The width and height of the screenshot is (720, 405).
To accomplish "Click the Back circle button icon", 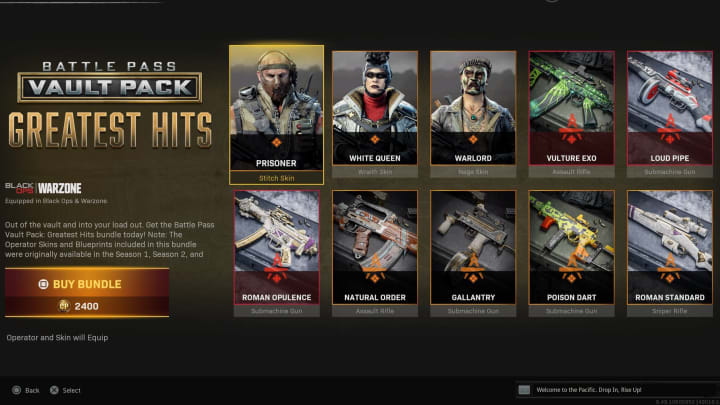I will (x=17, y=390).
